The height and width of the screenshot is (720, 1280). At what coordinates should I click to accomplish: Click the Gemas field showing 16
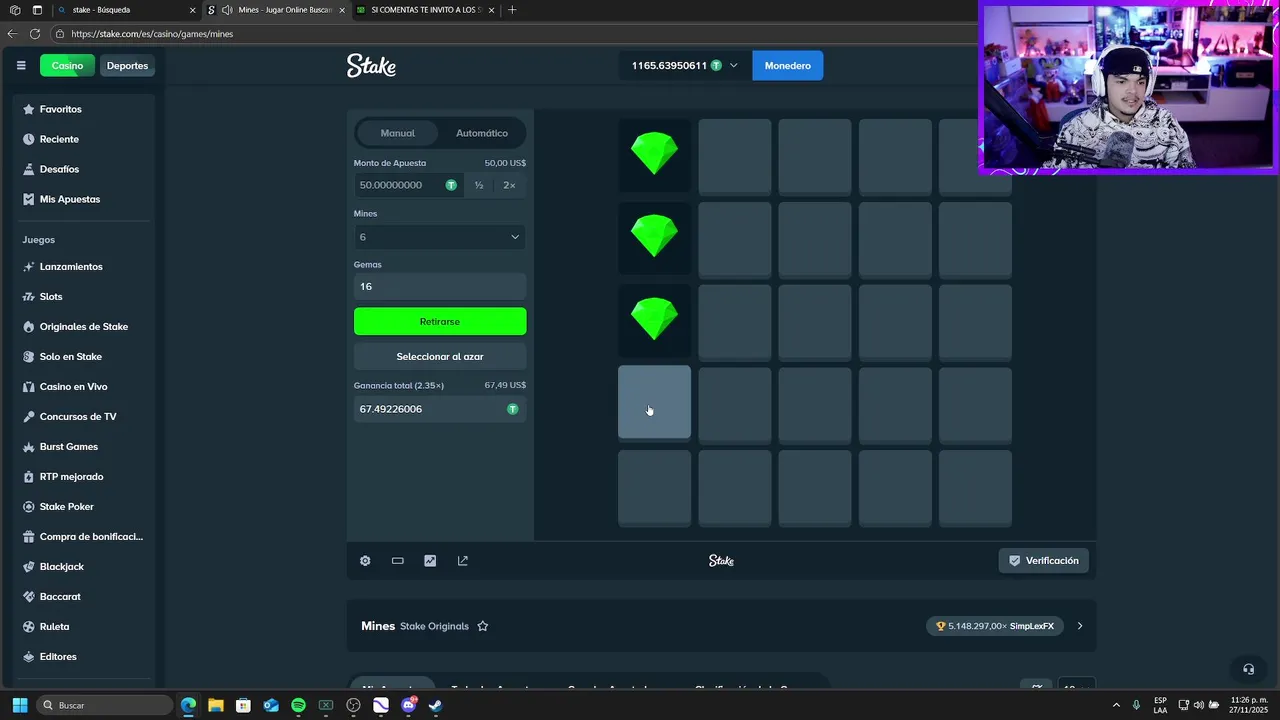click(x=440, y=286)
